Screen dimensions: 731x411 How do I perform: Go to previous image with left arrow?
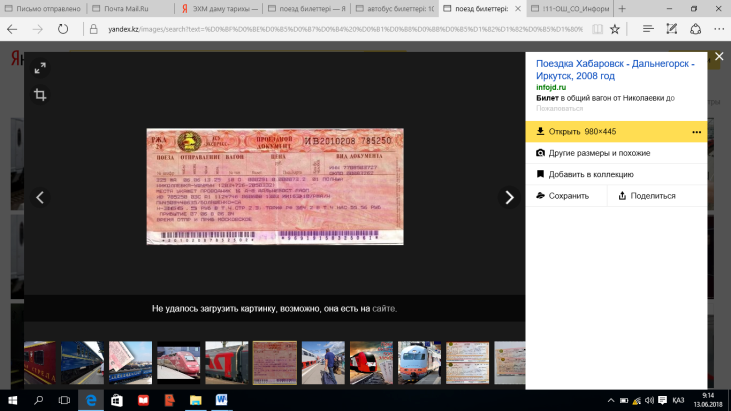[40, 197]
